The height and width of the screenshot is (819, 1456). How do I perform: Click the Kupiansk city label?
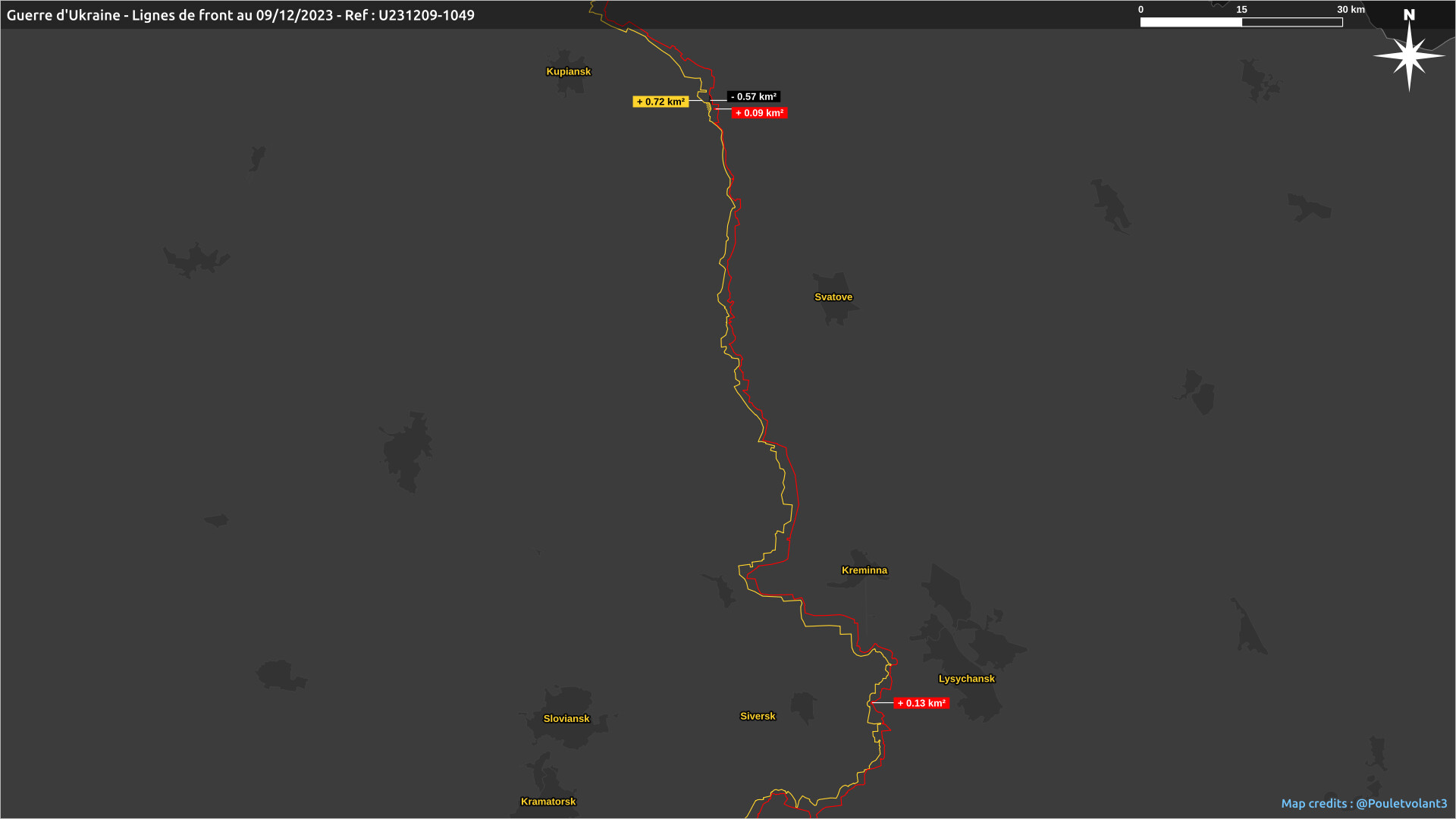pos(568,72)
